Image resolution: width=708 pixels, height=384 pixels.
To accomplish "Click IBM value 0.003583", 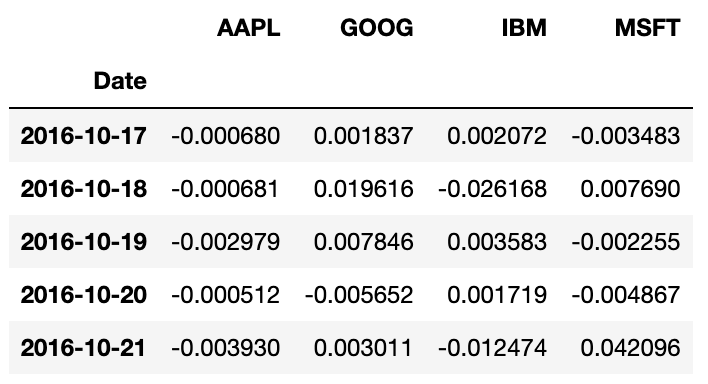I will click(497, 242).
